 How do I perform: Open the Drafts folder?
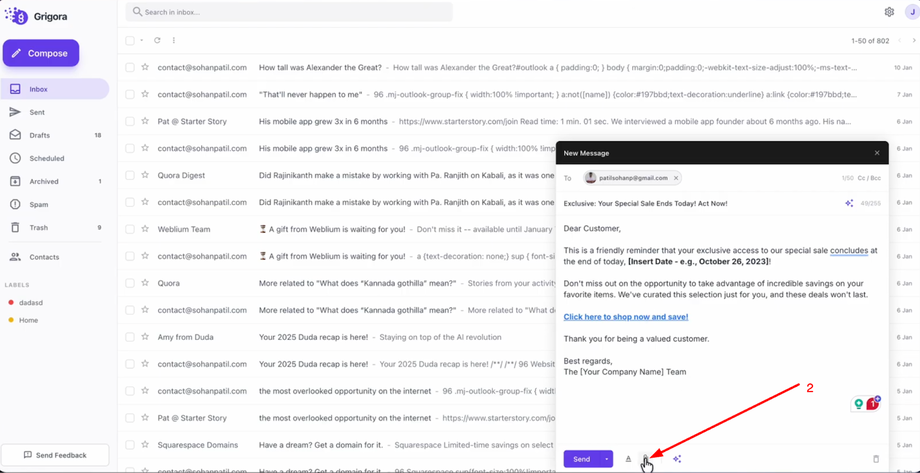coord(55,136)
